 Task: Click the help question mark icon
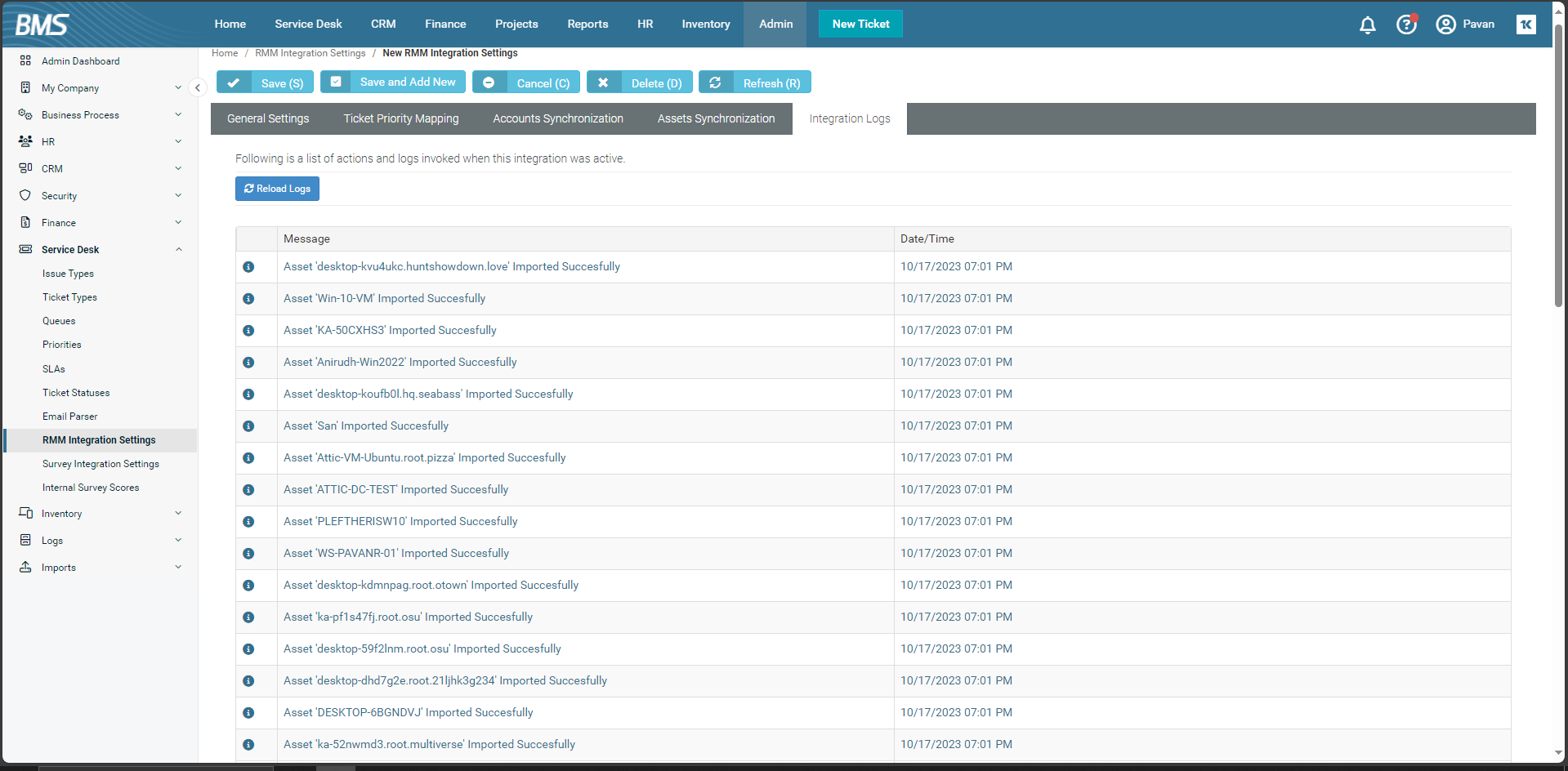[x=1405, y=25]
